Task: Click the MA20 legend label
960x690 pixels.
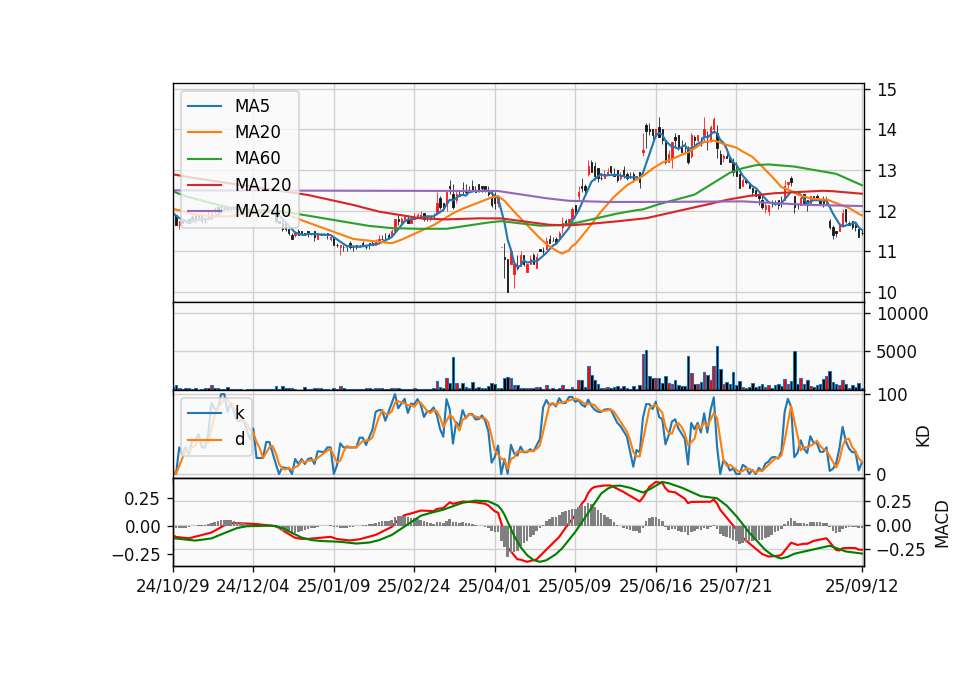Action: (257, 132)
